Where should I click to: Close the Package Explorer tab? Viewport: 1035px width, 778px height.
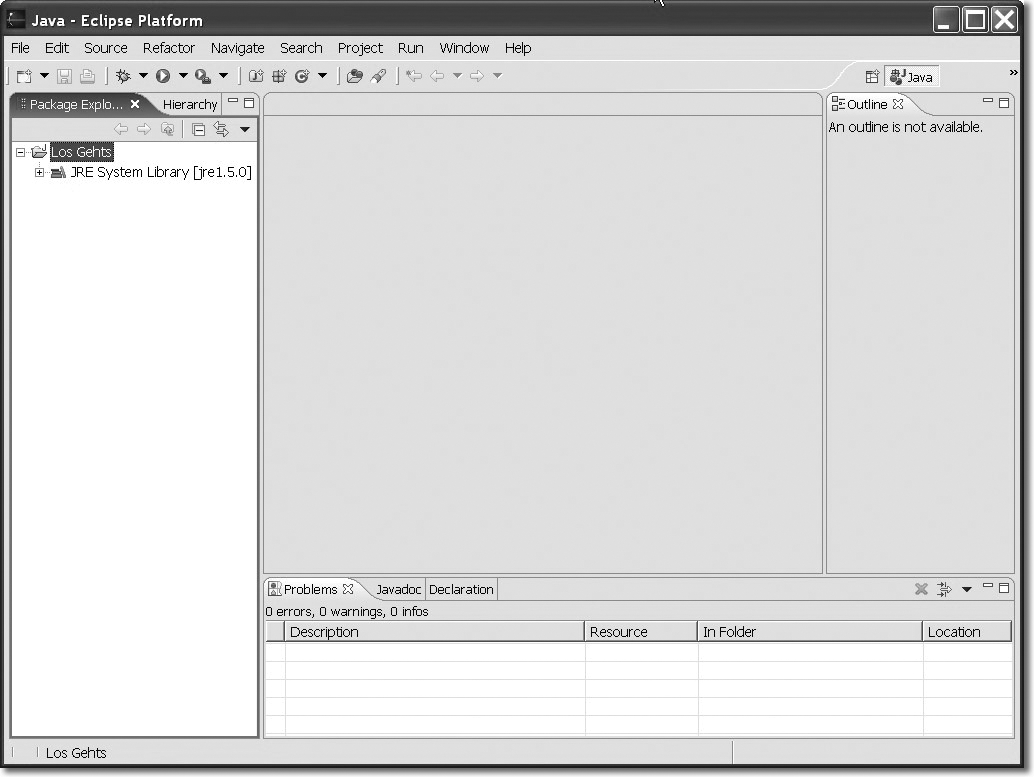[x=135, y=104]
